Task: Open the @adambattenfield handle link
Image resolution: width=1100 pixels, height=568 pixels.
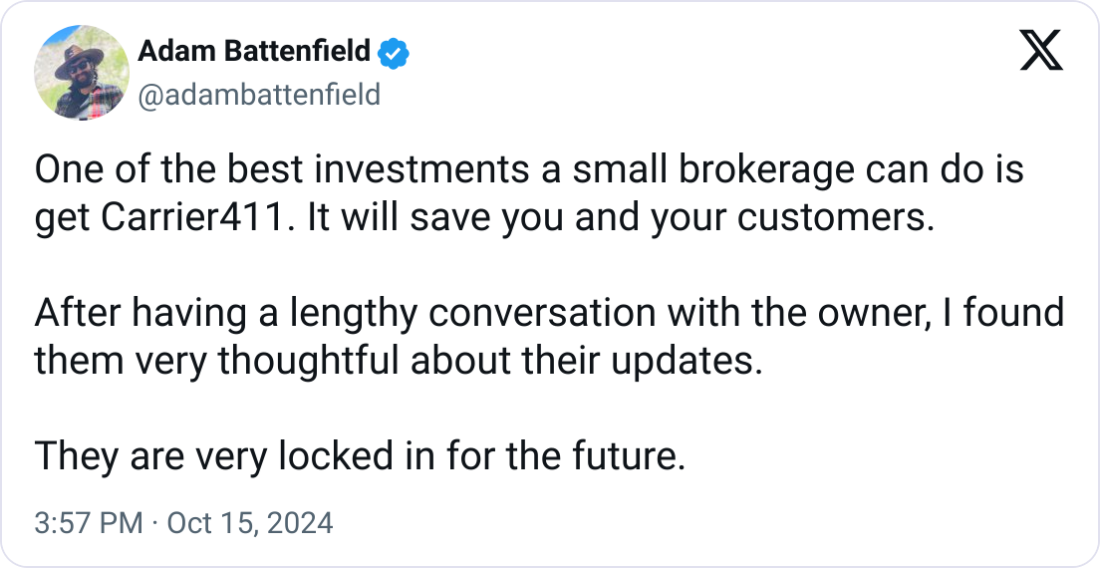Action: 258,94
